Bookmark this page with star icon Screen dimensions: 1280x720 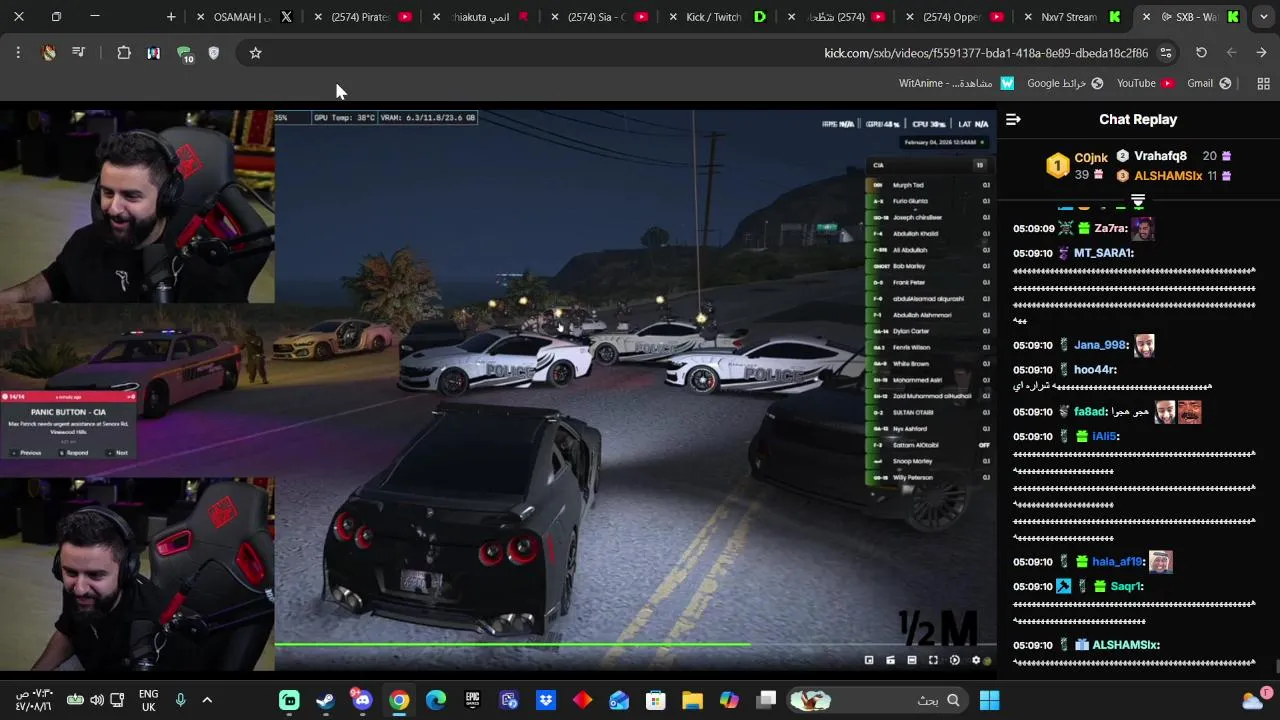(x=255, y=53)
